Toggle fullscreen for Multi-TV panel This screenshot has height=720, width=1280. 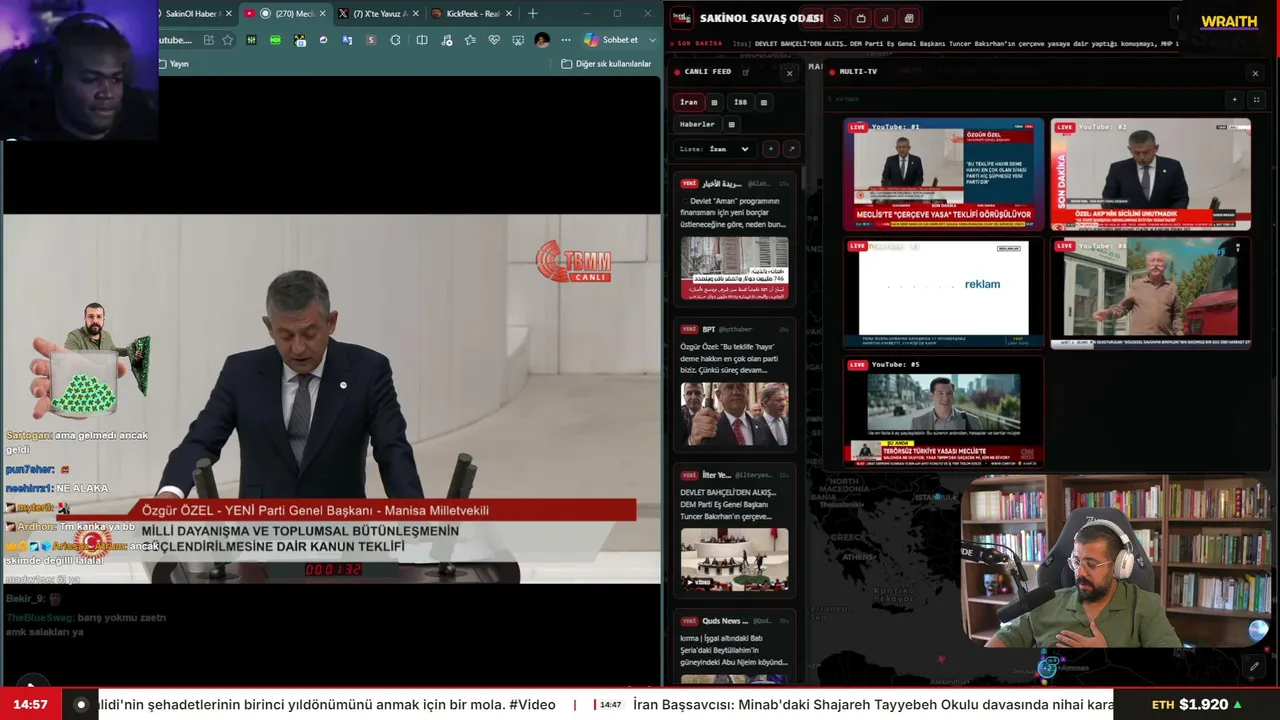point(1256,100)
